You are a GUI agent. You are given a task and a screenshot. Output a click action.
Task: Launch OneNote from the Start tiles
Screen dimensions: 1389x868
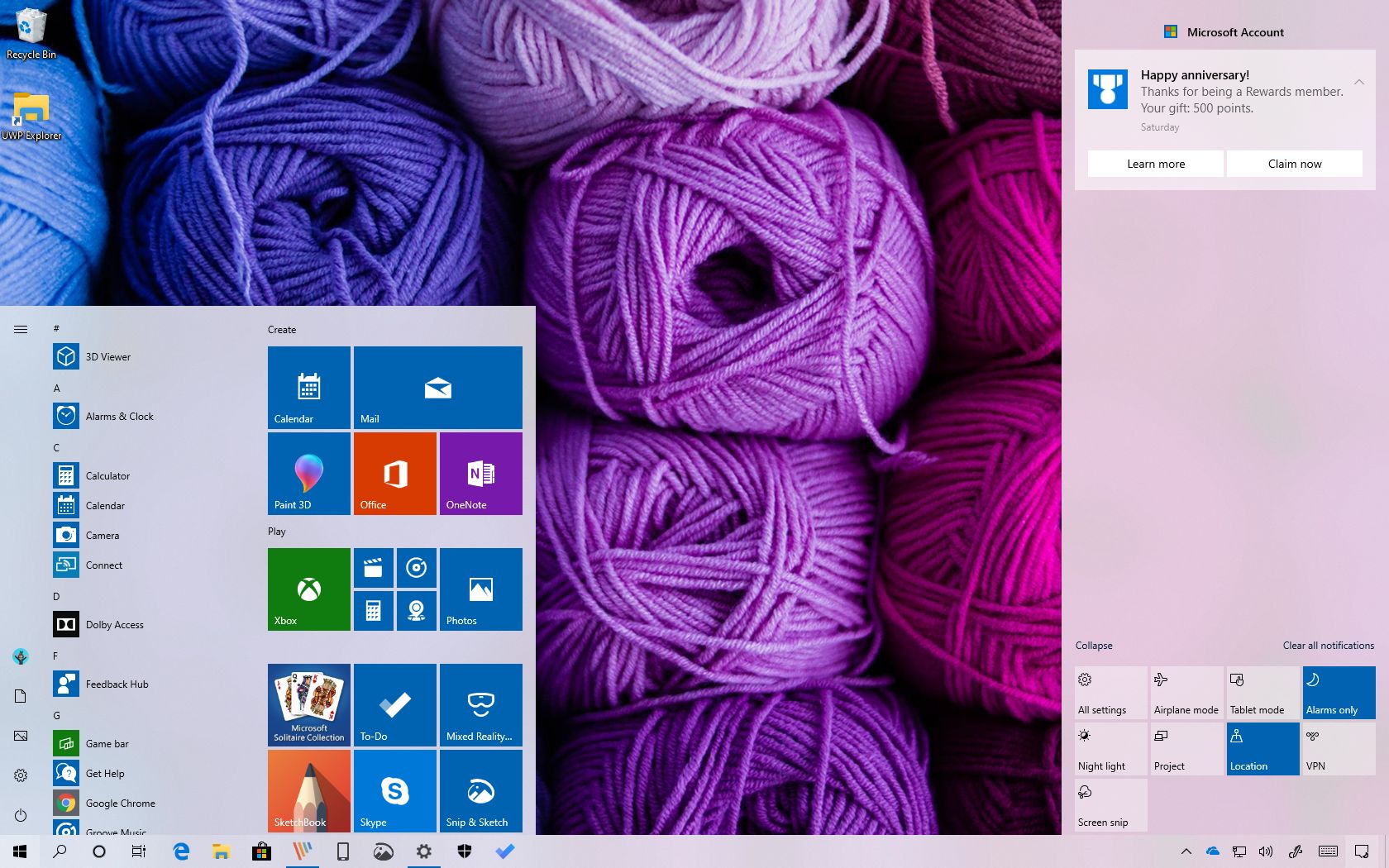point(480,473)
